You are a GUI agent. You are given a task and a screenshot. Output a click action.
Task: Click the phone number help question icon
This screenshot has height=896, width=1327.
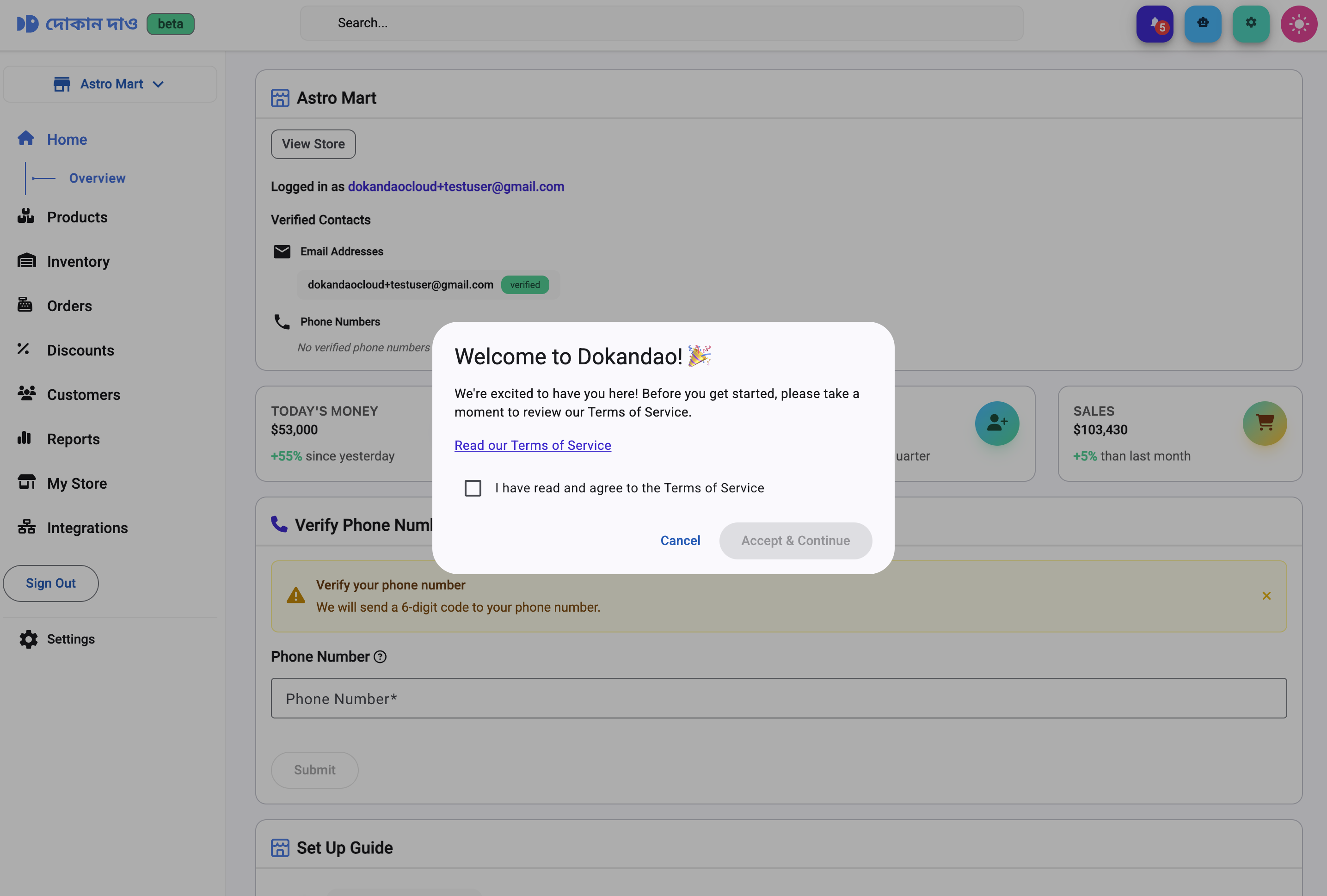(x=380, y=657)
